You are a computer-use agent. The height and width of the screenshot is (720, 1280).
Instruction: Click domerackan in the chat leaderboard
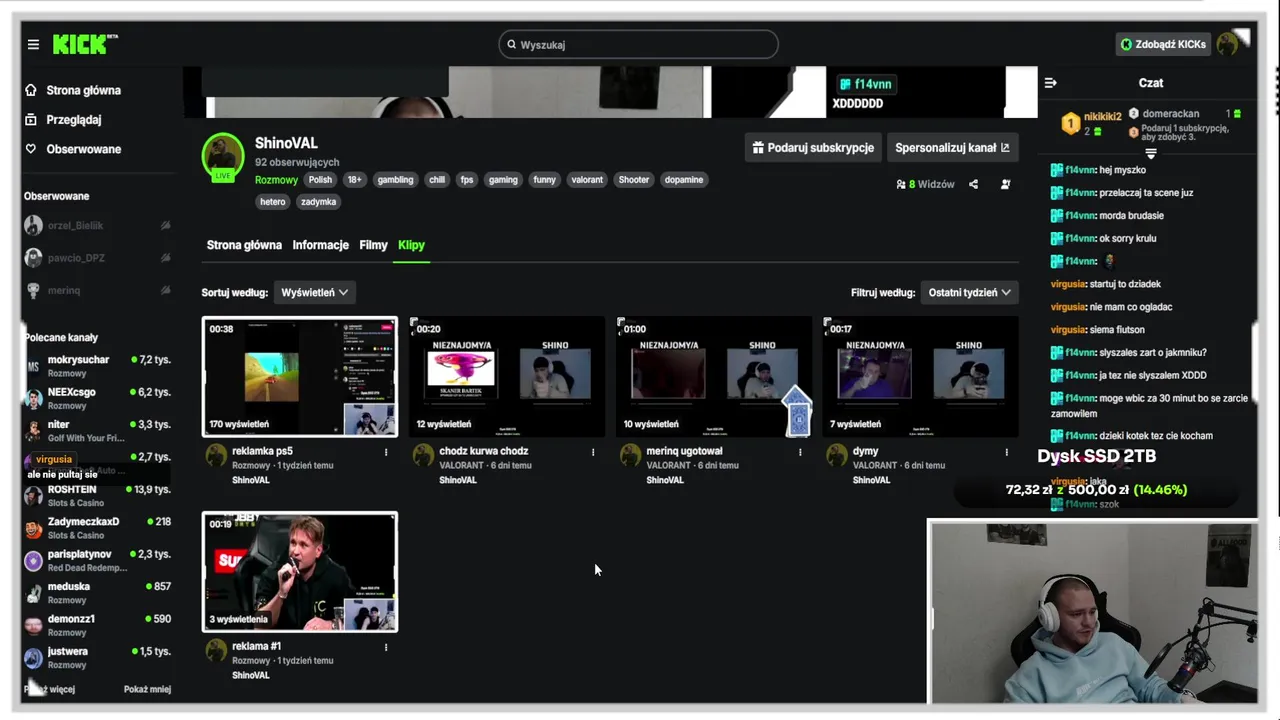[1170, 114]
